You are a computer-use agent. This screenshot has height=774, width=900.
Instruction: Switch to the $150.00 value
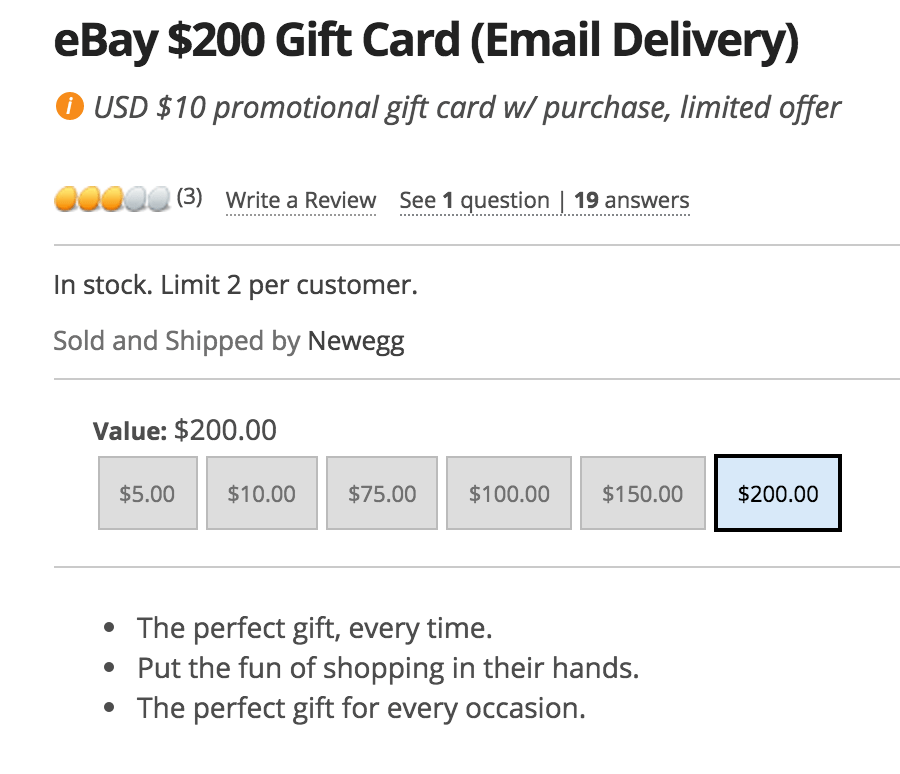(x=642, y=493)
